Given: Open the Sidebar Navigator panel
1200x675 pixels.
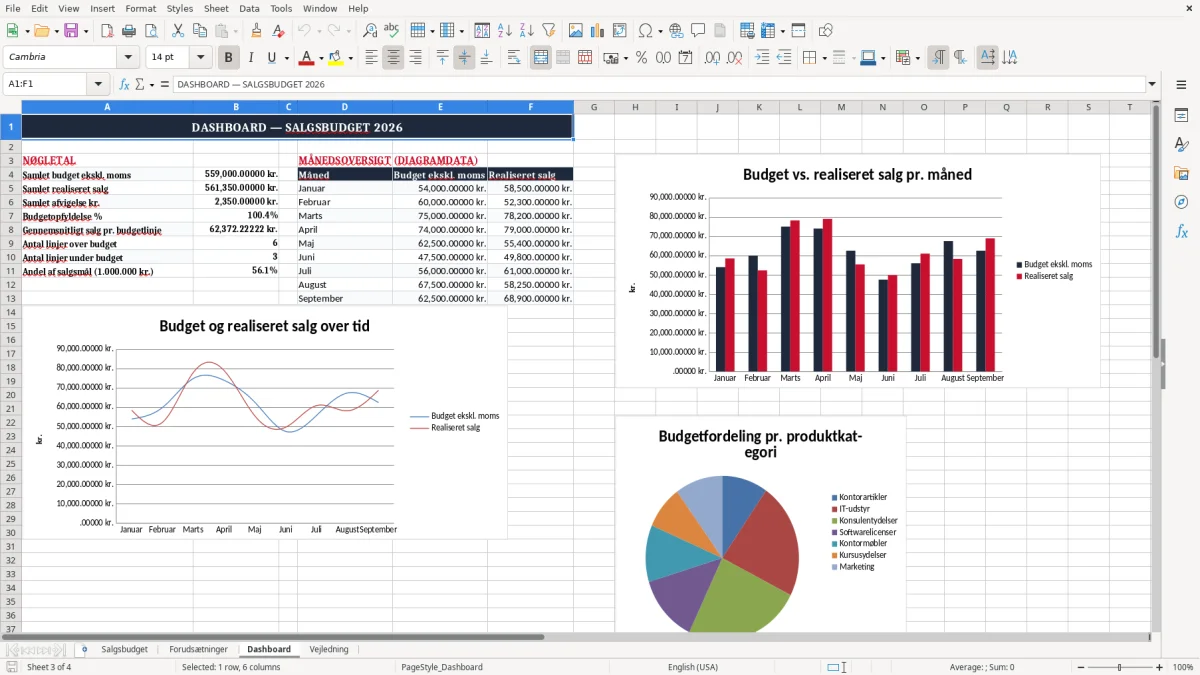Looking at the screenshot, I should 1181,202.
